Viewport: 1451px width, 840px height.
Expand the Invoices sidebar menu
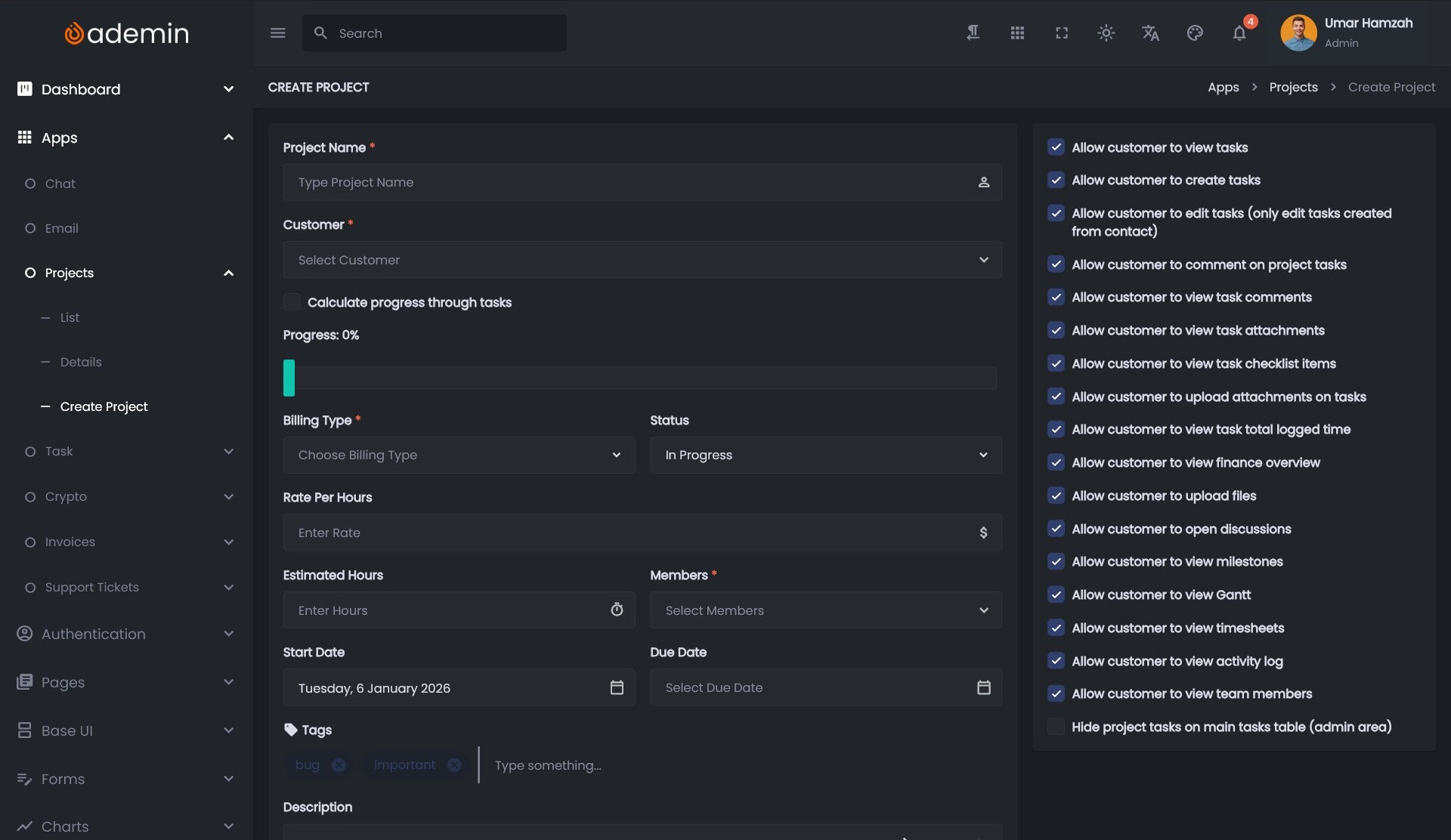click(x=70, y=542)
